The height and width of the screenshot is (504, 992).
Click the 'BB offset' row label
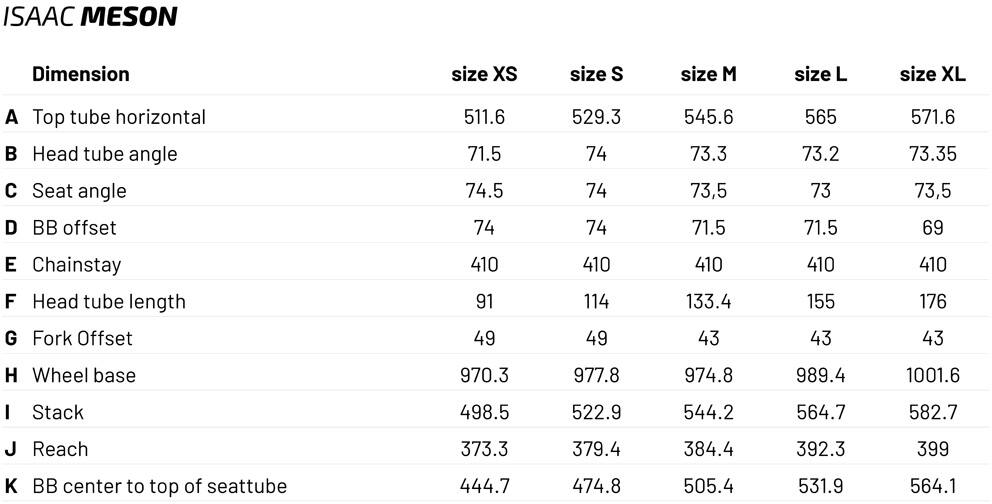coord(74,228)
